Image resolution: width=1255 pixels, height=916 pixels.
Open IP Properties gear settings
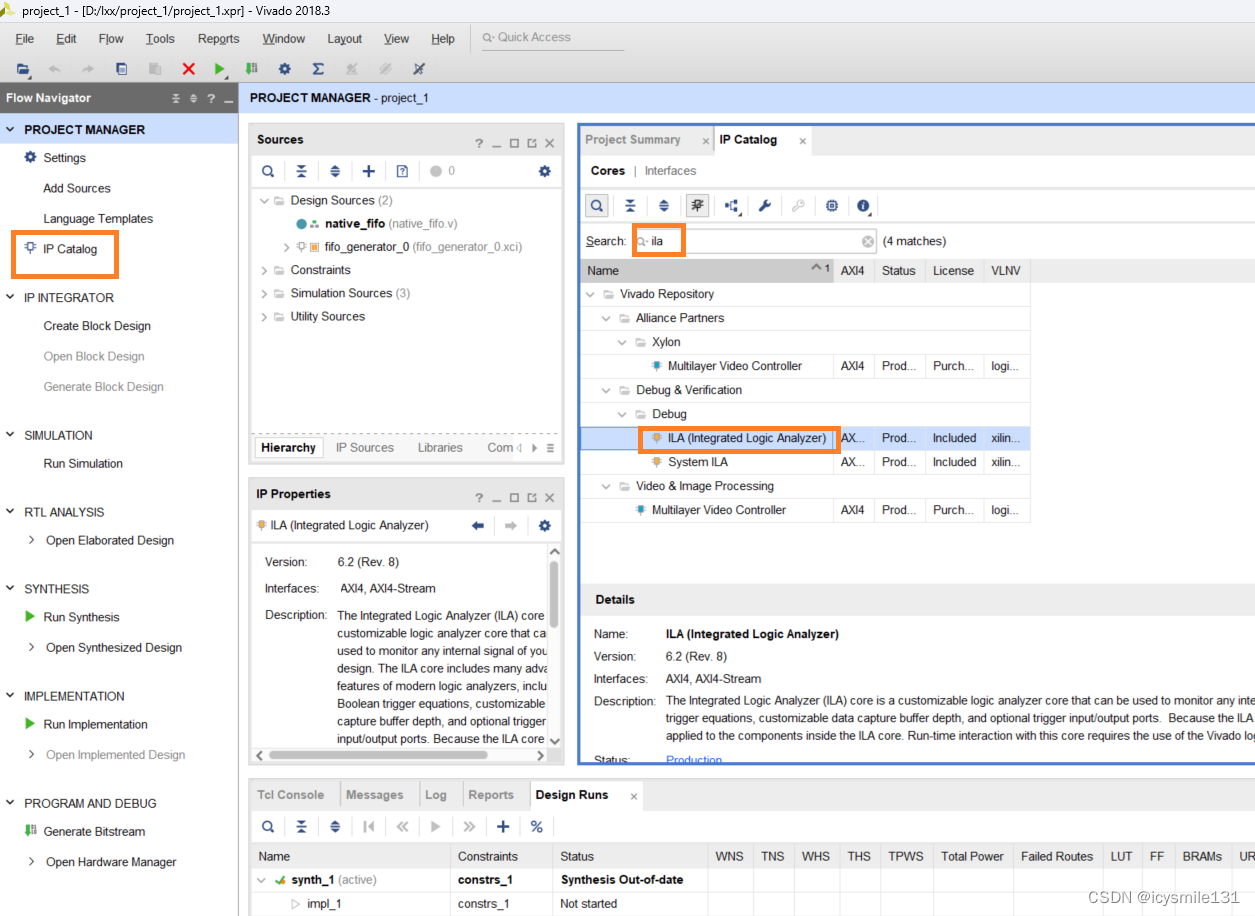[x=544, y=525]
